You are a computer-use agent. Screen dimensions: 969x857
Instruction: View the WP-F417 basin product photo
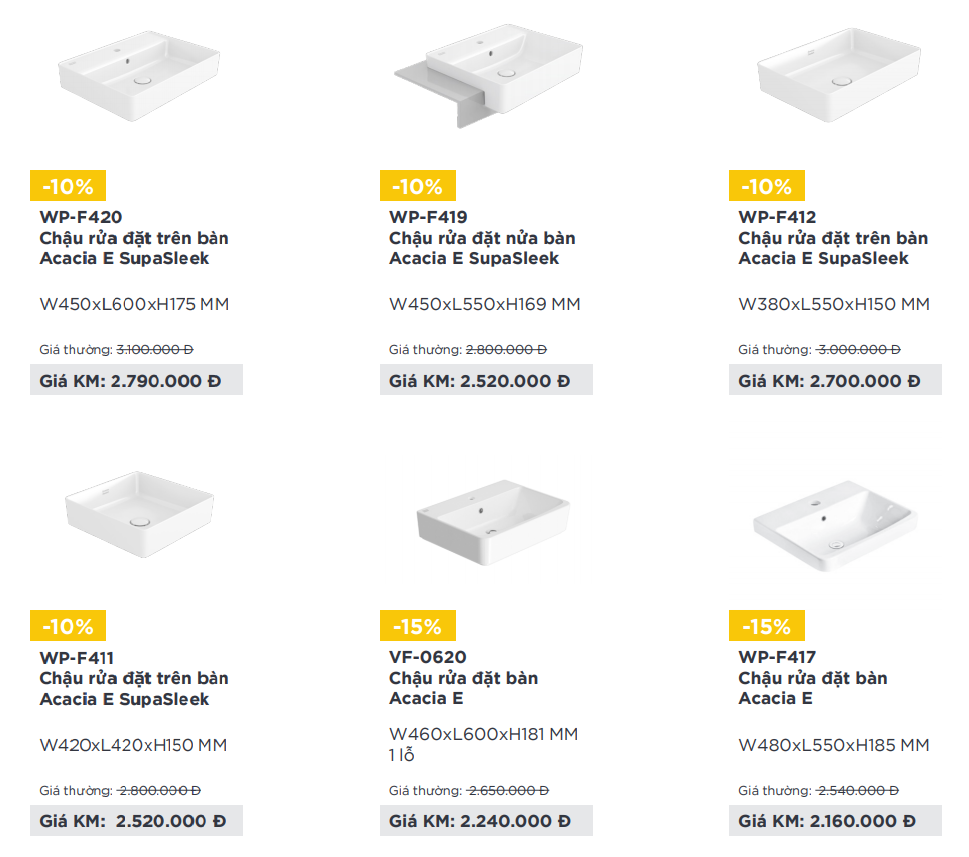pos(835,526)
